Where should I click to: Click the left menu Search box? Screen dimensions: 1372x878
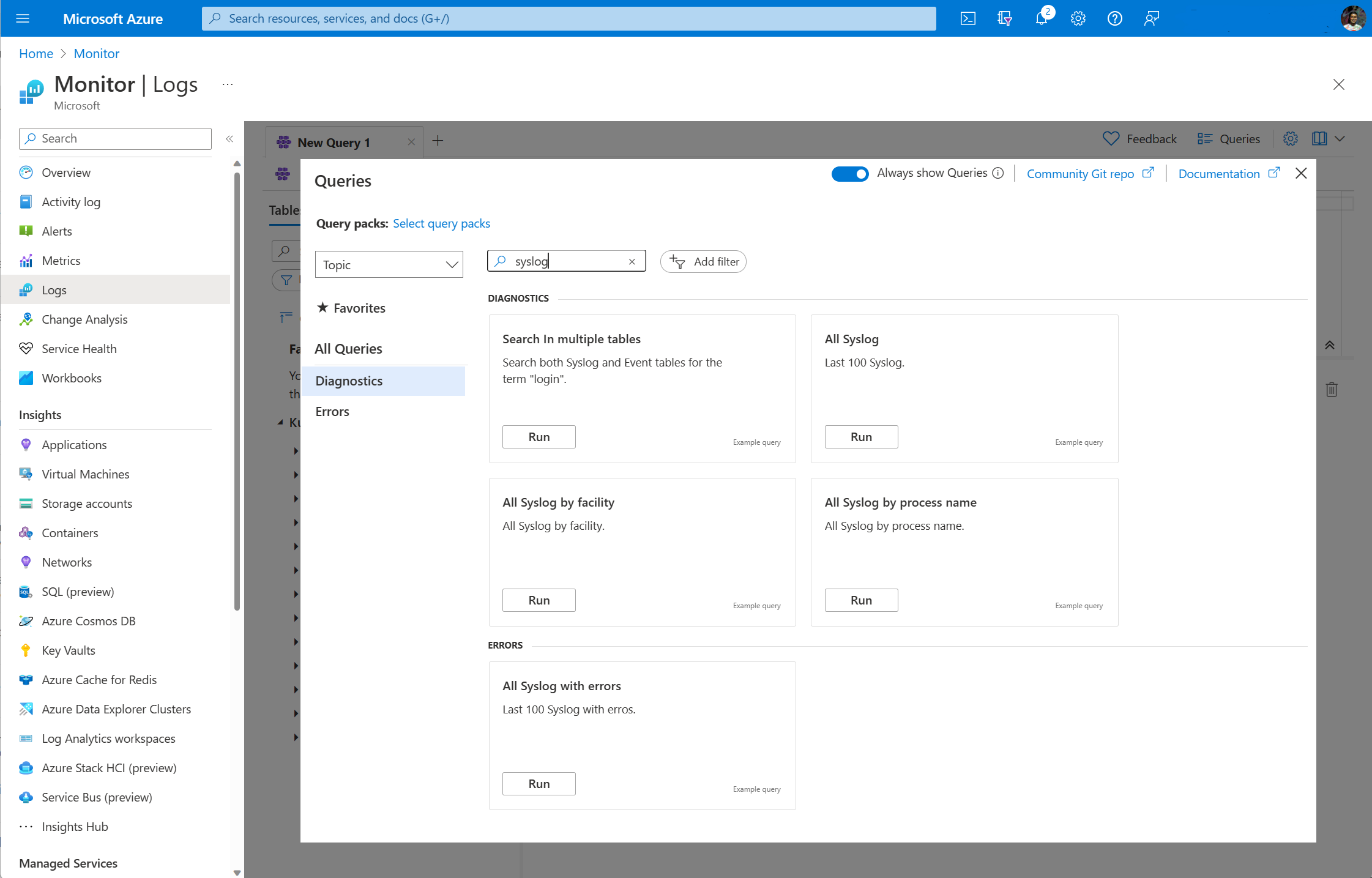[x=115, y=138]
